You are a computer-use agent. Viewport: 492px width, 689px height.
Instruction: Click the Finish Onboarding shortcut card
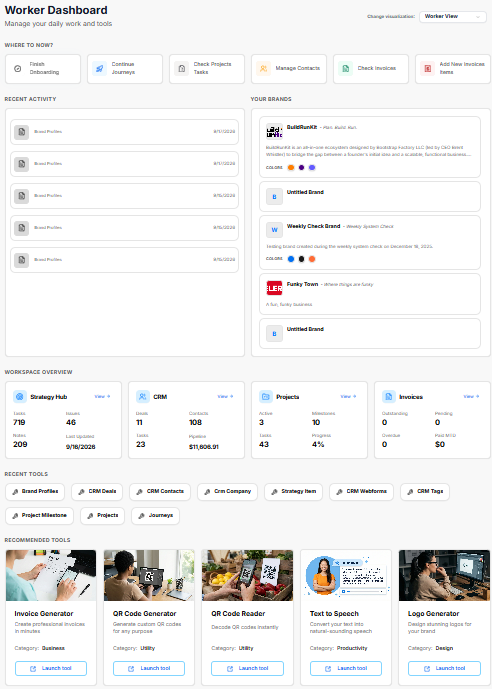[43, 69]
